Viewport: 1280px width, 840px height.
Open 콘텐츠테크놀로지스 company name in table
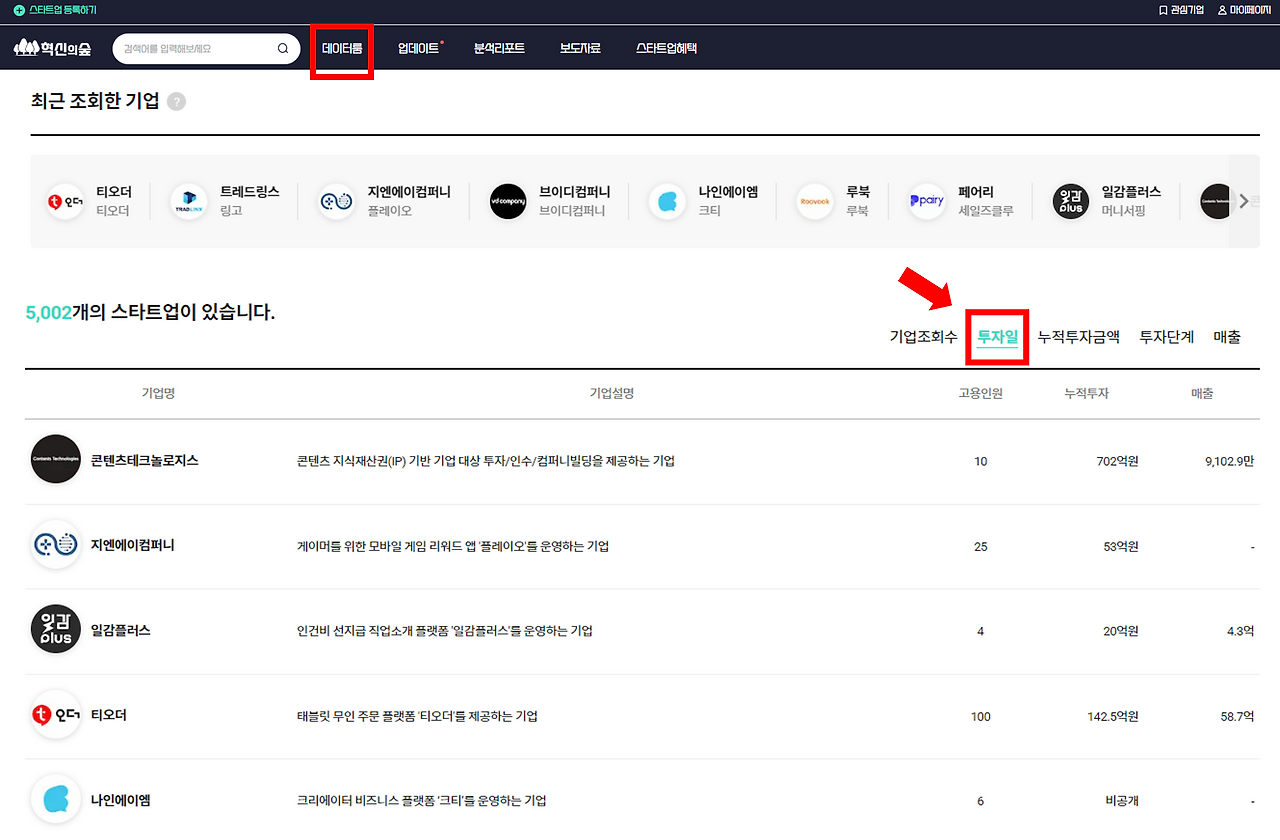[145, 460]
